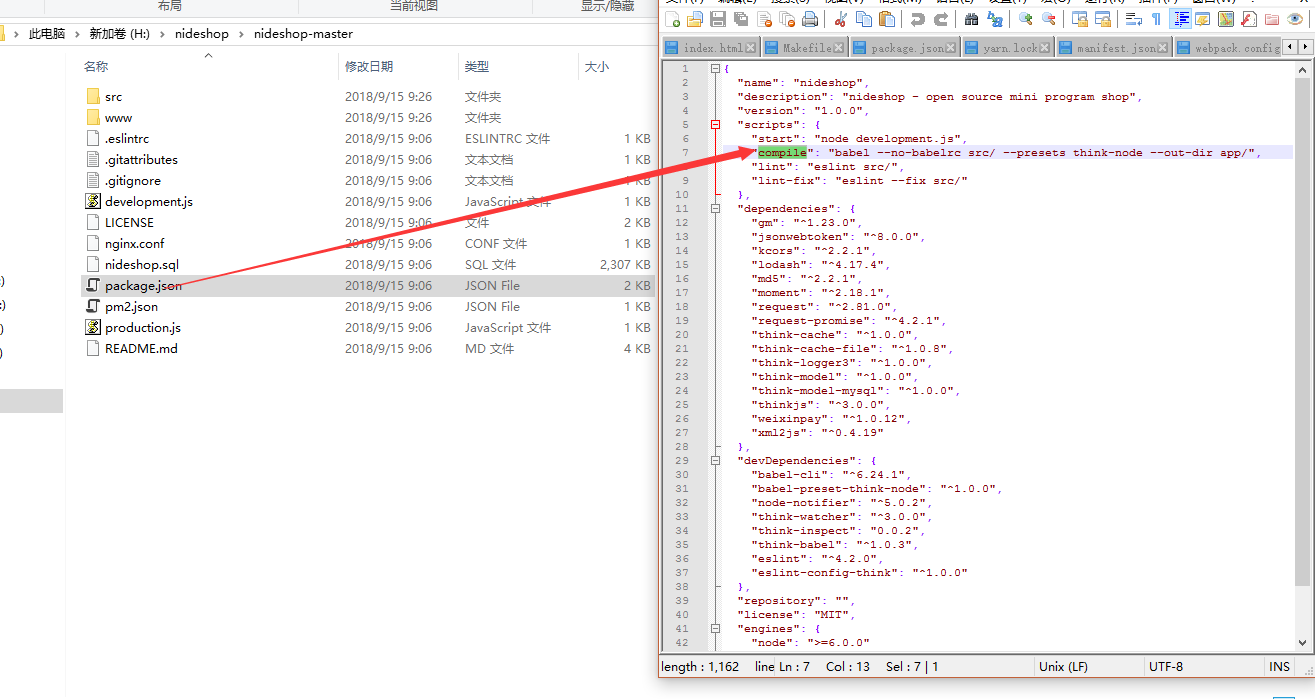Collapse the engines block fold marker
The width and height of the screenshot is (1315, 699).
coord(715,629)
